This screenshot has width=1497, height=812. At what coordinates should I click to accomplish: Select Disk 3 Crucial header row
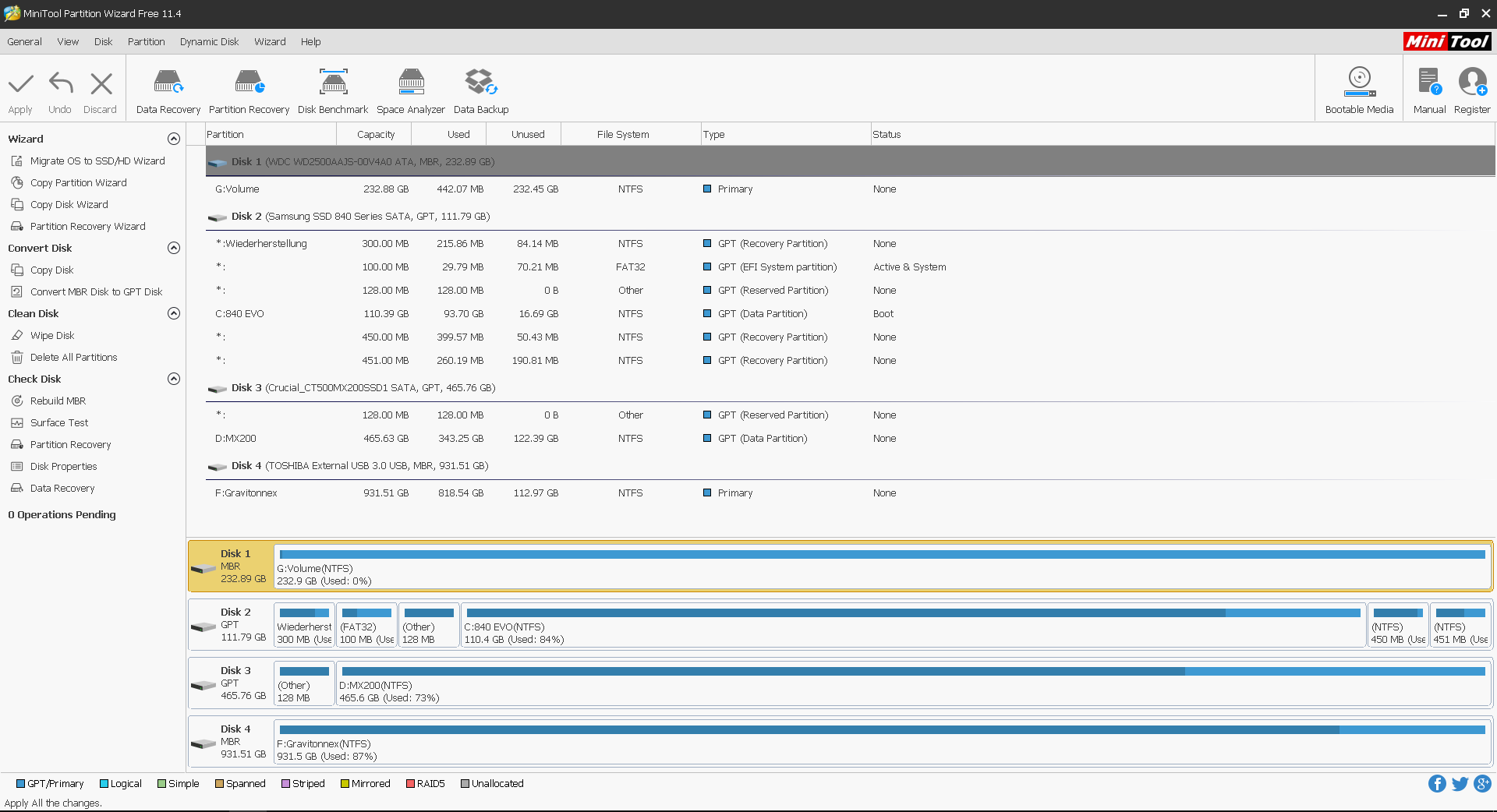click(851, 388)
